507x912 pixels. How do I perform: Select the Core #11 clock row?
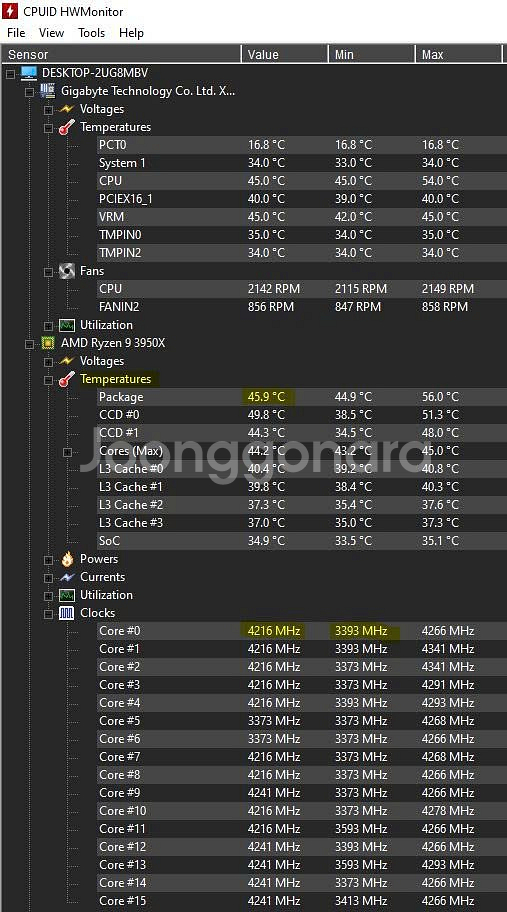tap(301, 828)
